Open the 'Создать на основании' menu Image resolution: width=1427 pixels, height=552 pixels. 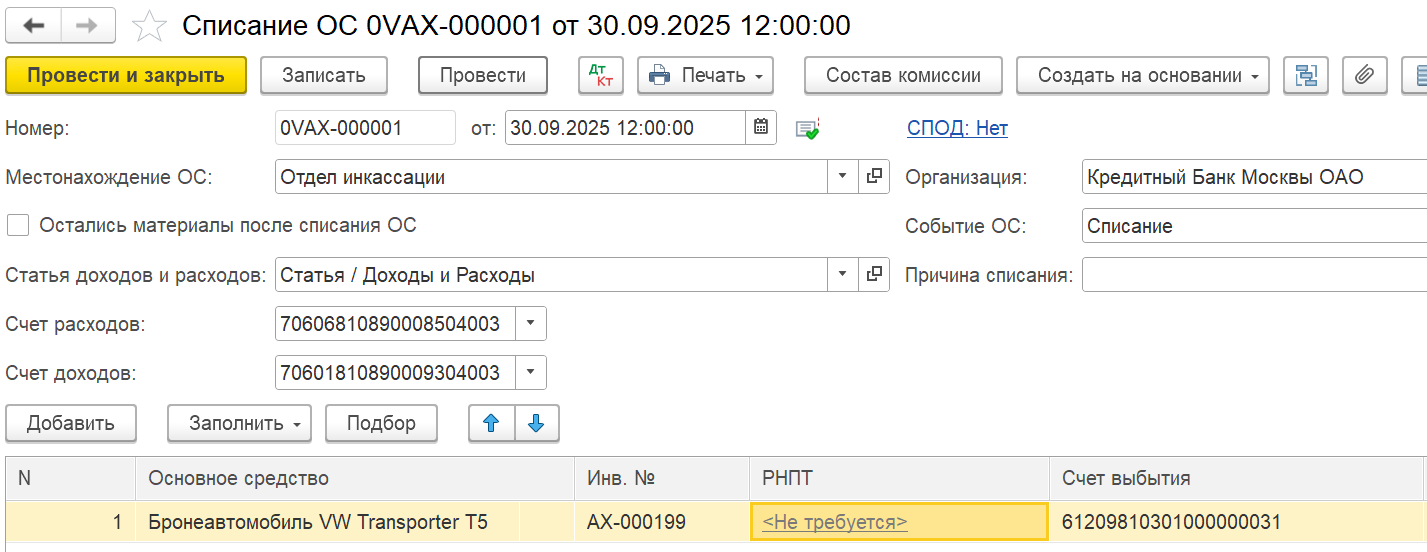tap(1142, 75)
